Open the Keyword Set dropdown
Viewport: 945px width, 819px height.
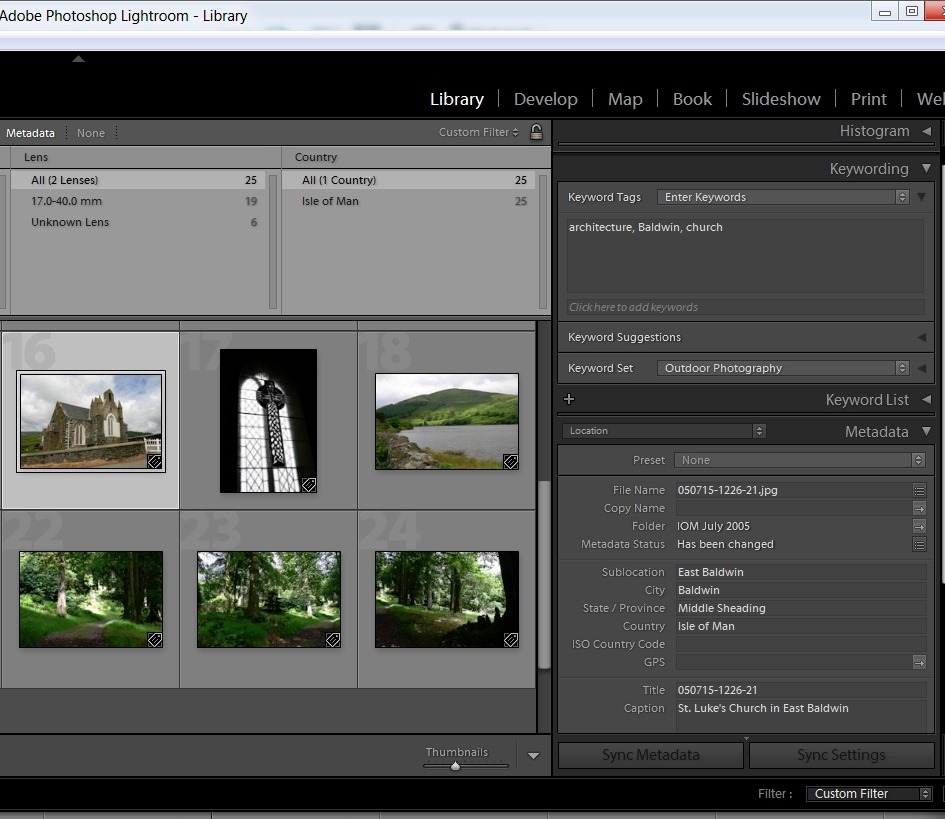(785, 368)
